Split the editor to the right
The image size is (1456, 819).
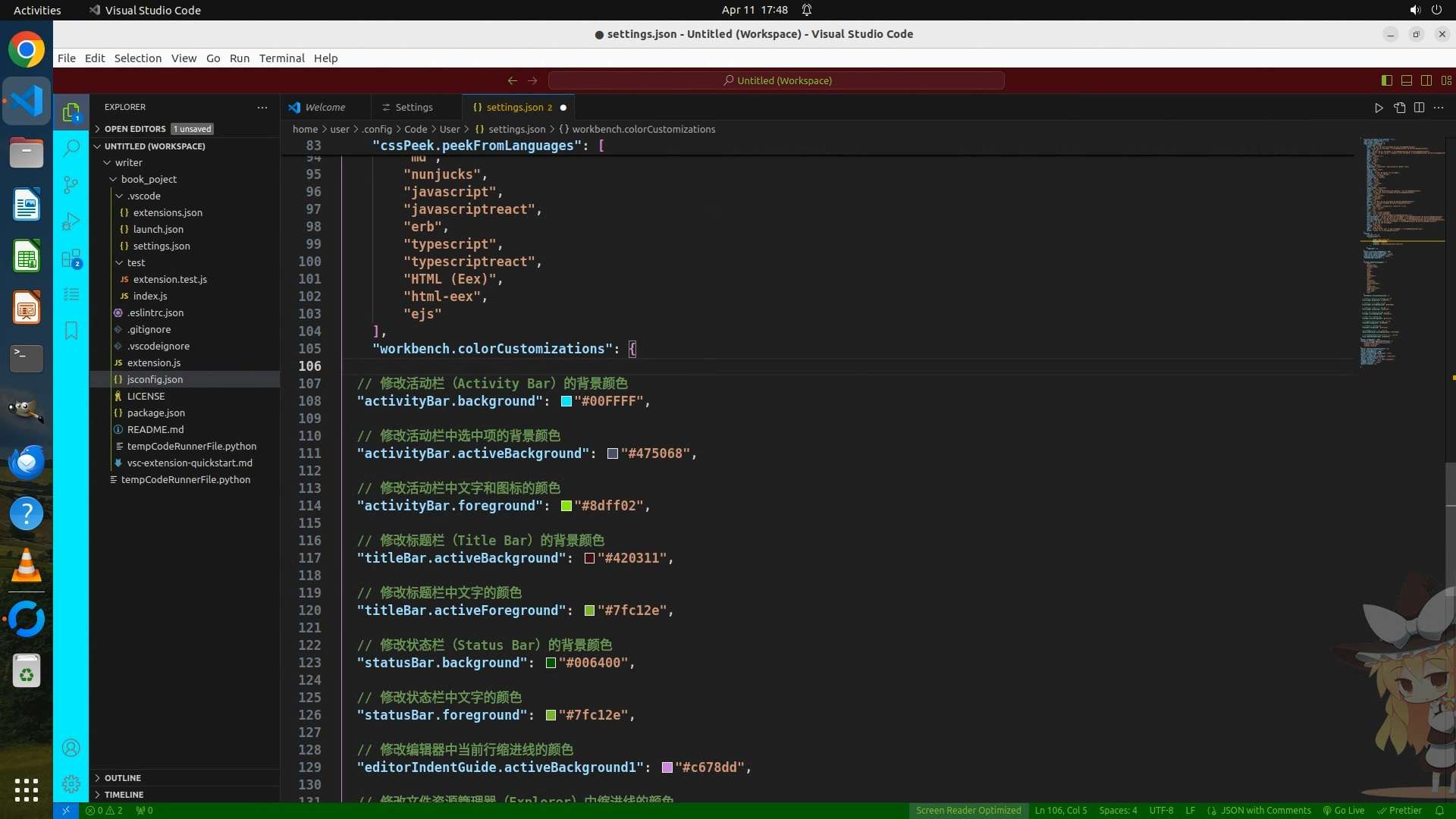[1419, 108]
